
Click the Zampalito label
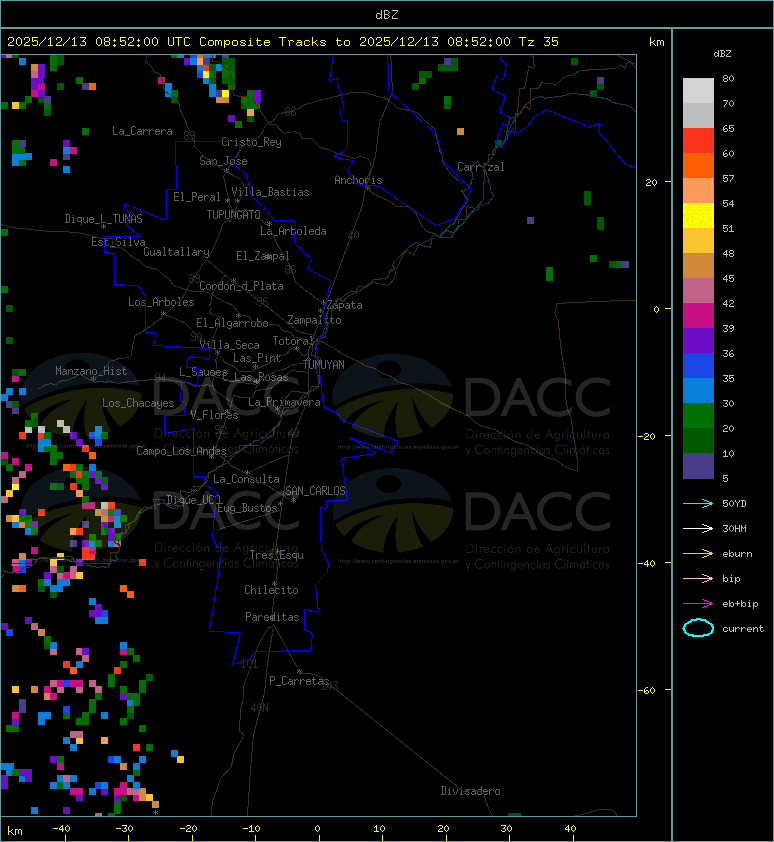click(314, 321)
